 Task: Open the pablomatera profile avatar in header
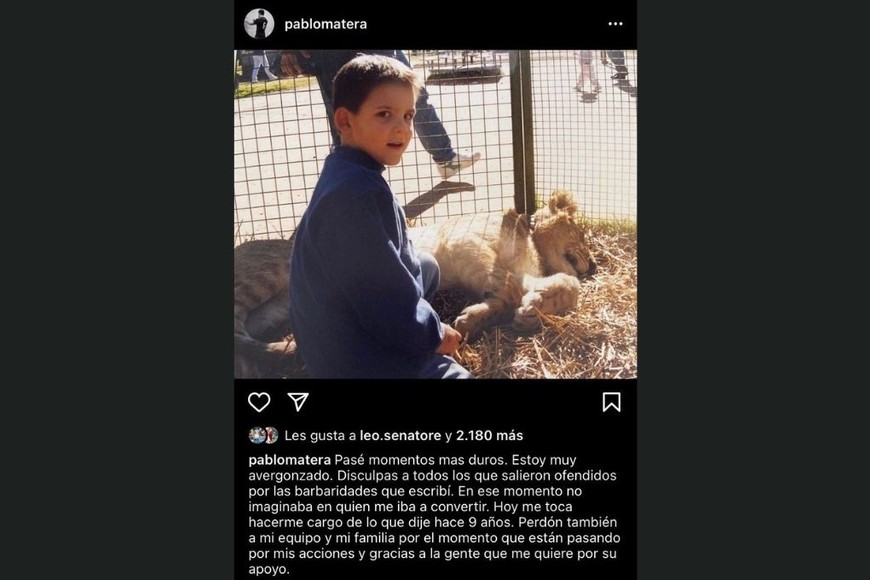click(259, 24)
